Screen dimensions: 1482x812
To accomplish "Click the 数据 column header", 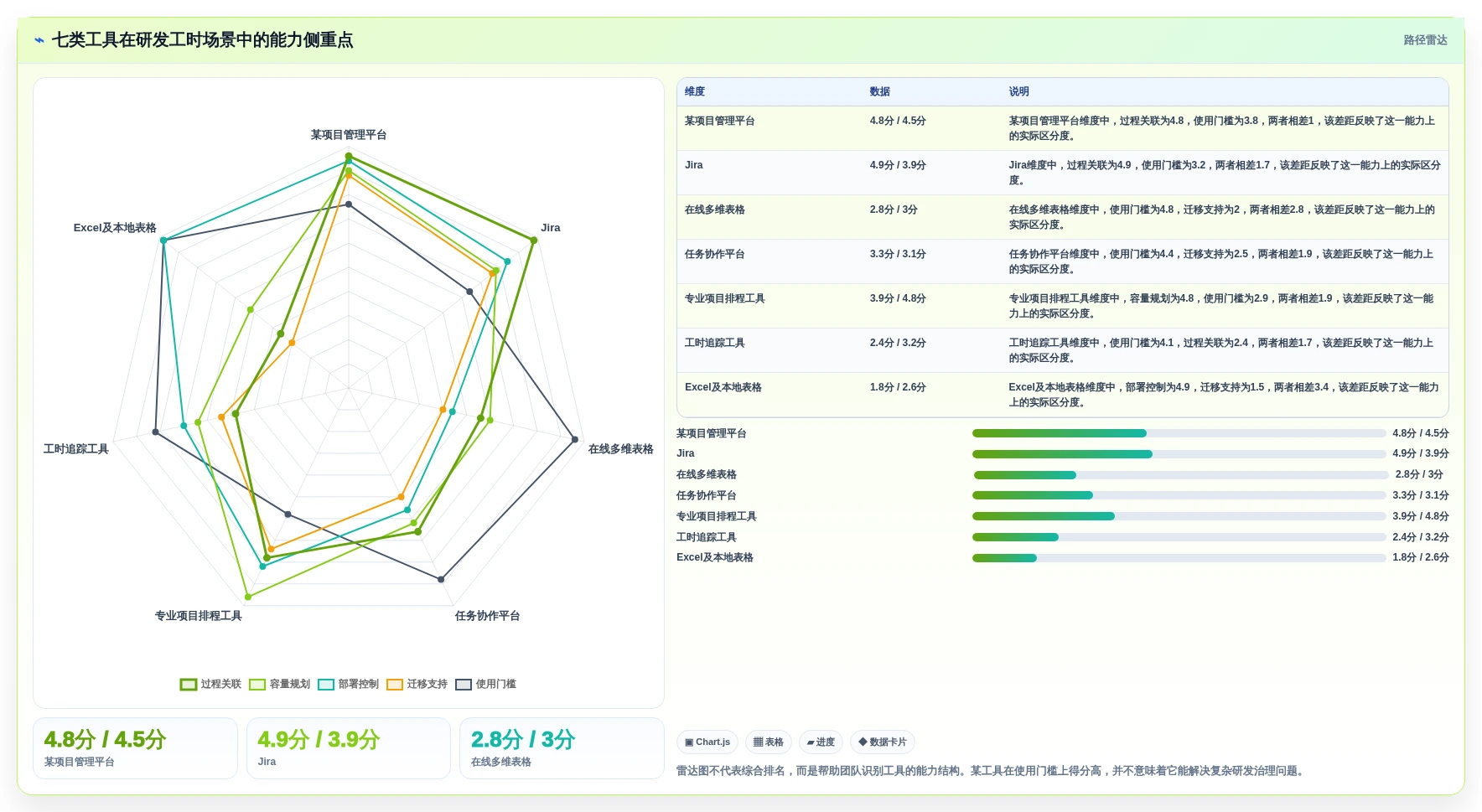I will coord(879,91).
